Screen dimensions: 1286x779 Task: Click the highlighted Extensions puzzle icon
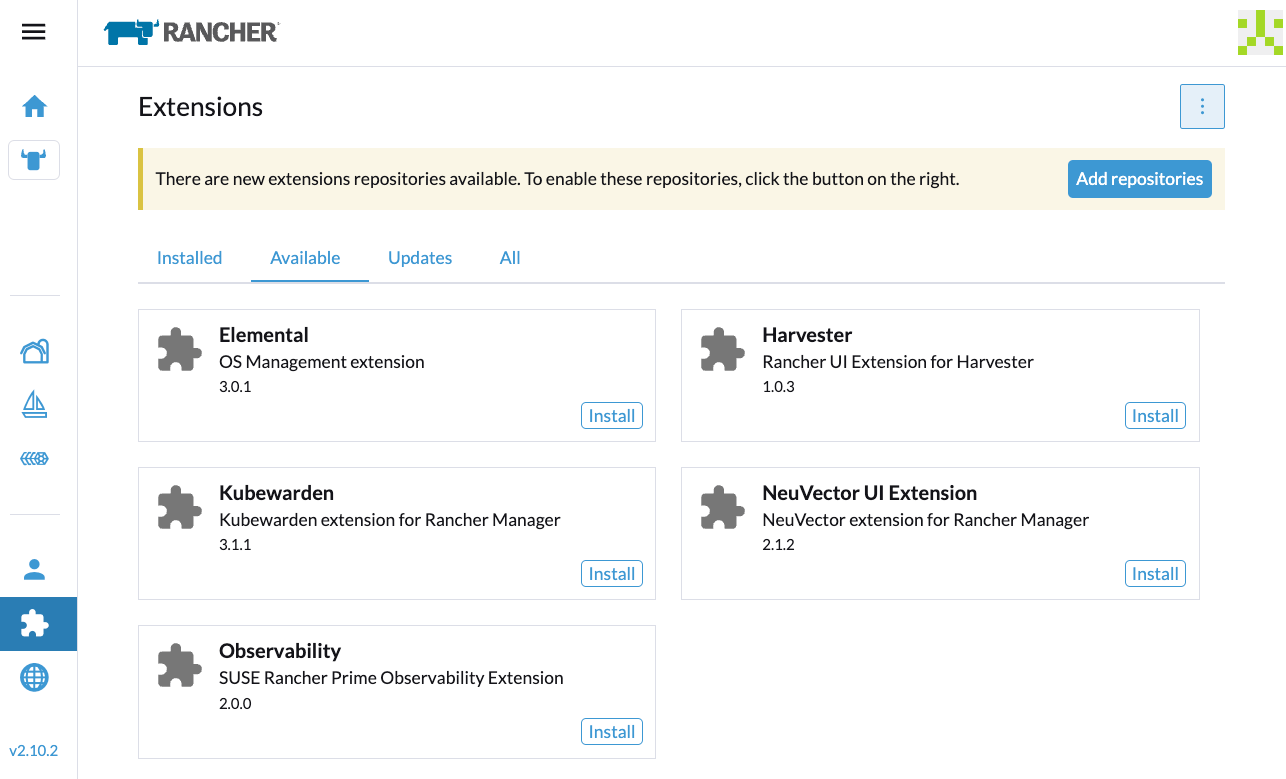click(34, 623)
